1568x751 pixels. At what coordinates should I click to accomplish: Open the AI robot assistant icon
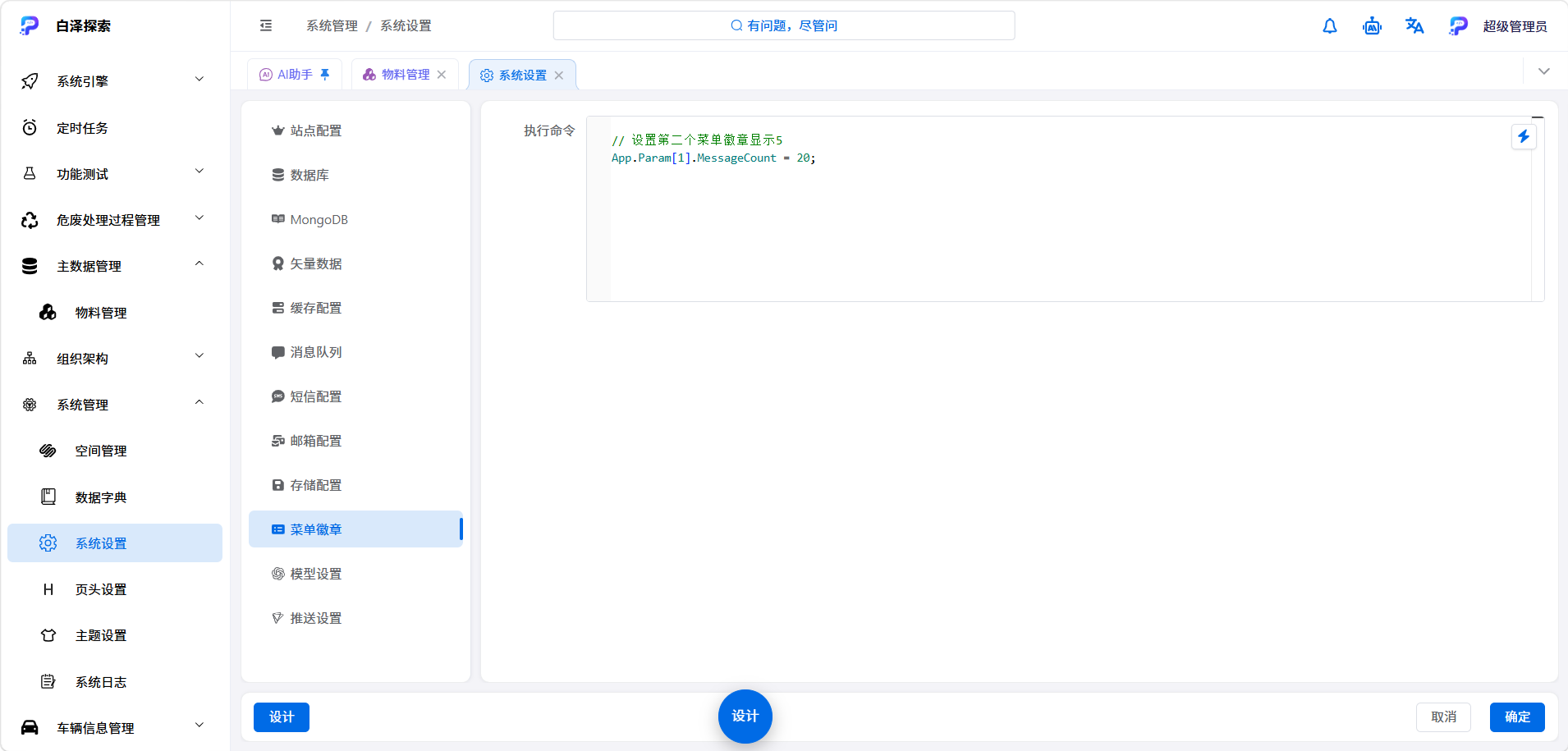pyautogui.click(x=1372, y=26)
